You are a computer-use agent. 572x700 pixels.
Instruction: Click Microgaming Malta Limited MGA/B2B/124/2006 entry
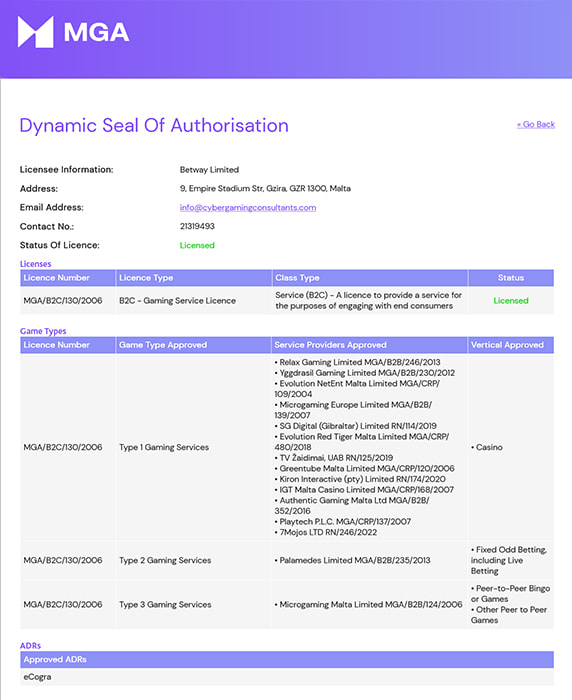click(368, 604)
